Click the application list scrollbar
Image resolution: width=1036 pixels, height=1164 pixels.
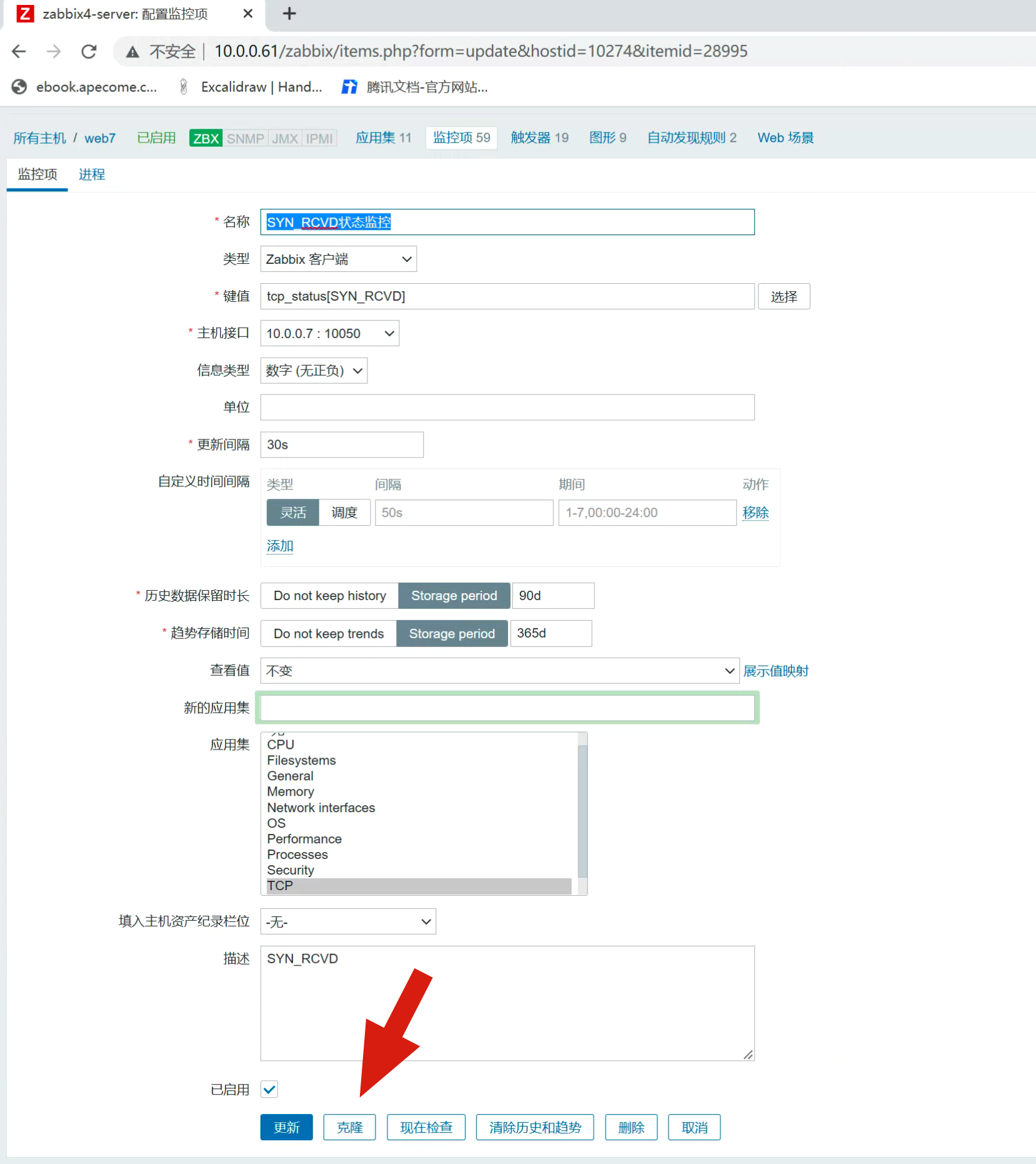pos(582,813)
